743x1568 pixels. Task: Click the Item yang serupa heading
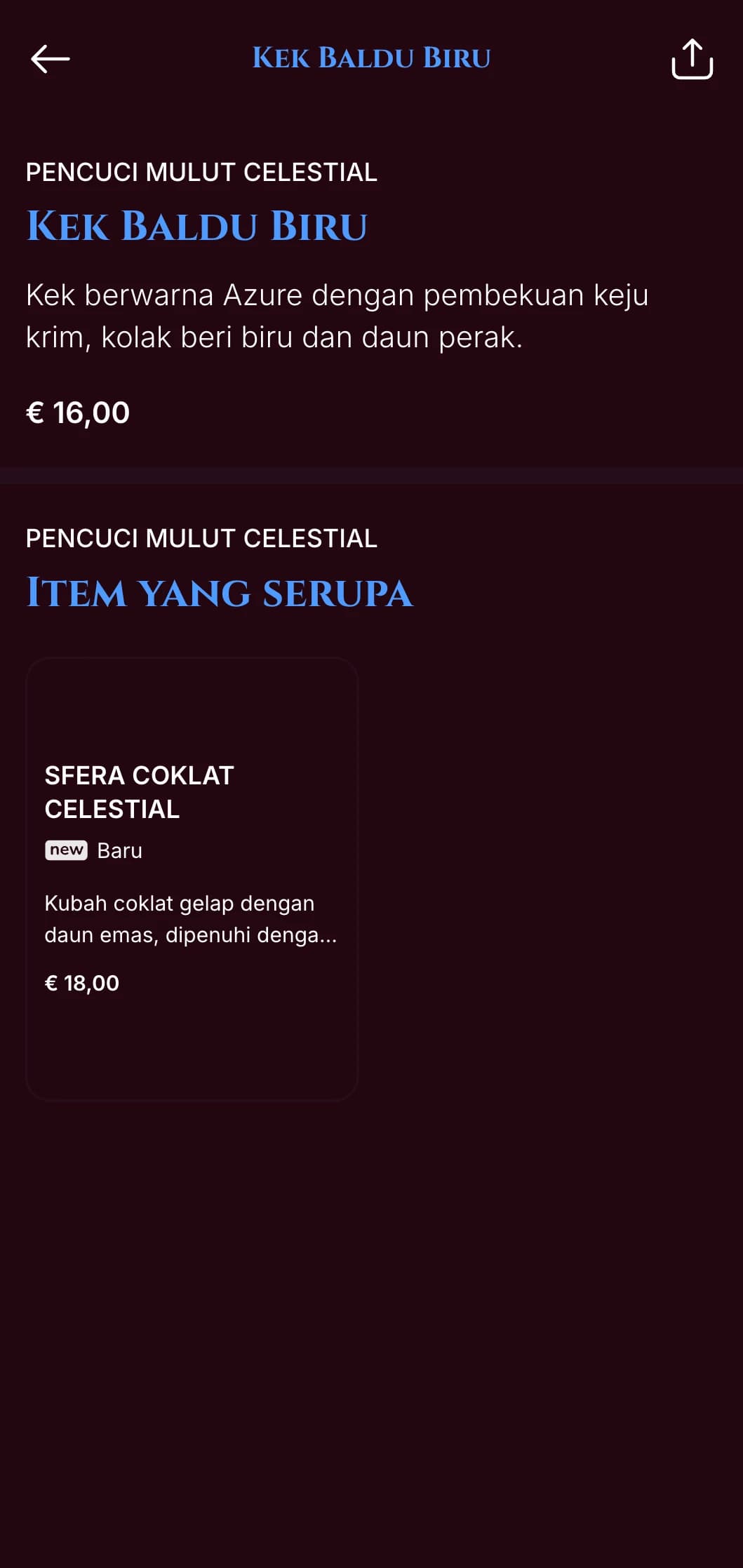220,593
